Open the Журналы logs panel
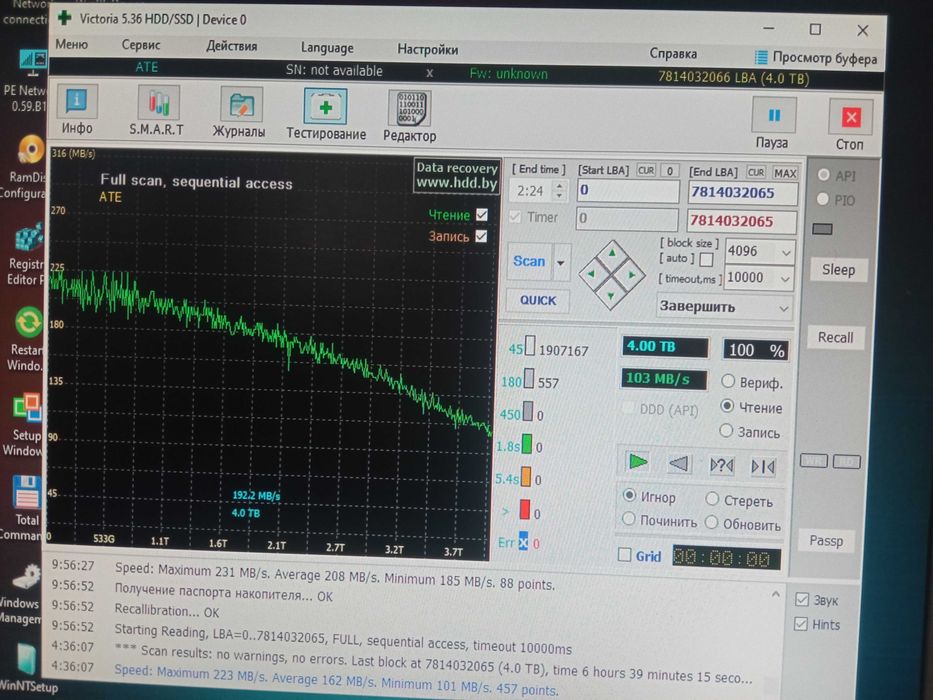The image size is (933, 700). (239, 113)
